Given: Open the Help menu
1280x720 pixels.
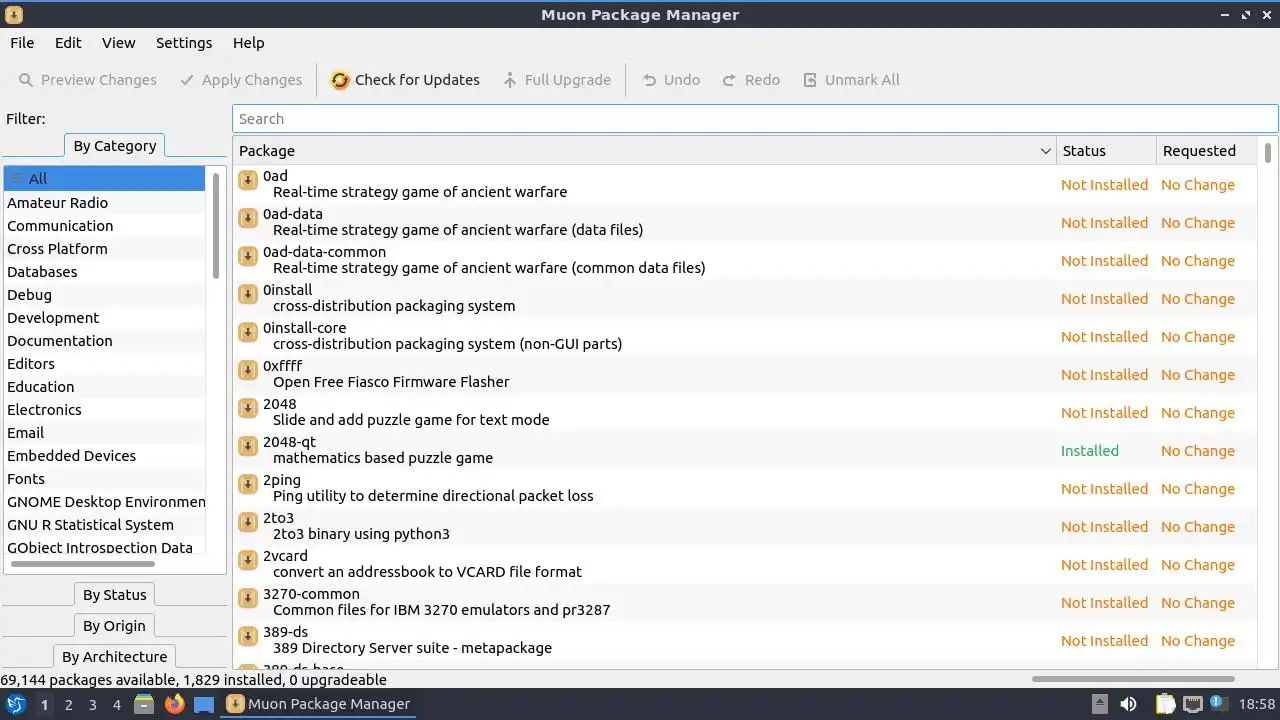Looking at the screenshot, I should pyautogui.click(x=248, y=43).
